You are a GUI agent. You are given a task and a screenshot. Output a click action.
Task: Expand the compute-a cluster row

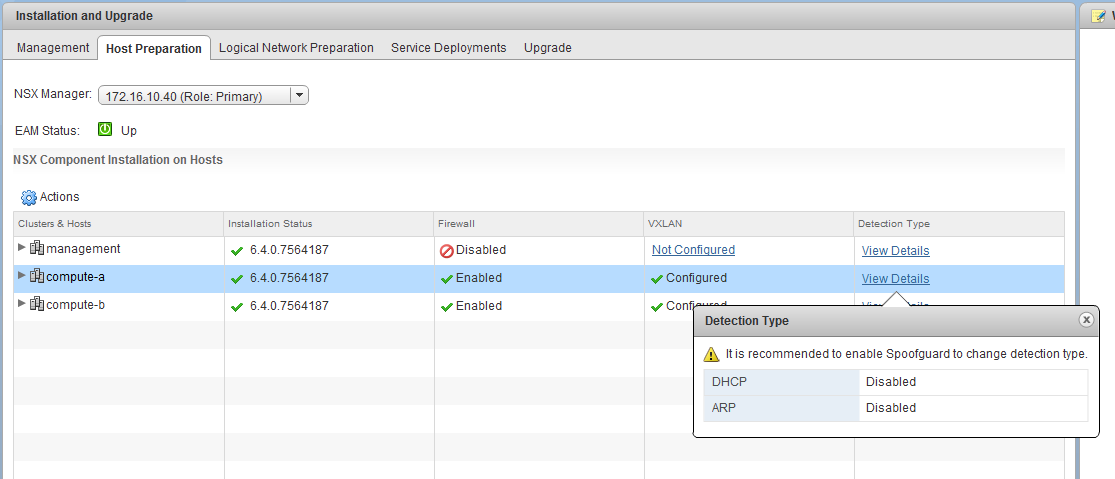pyautogui.click(x=22, y=276)
